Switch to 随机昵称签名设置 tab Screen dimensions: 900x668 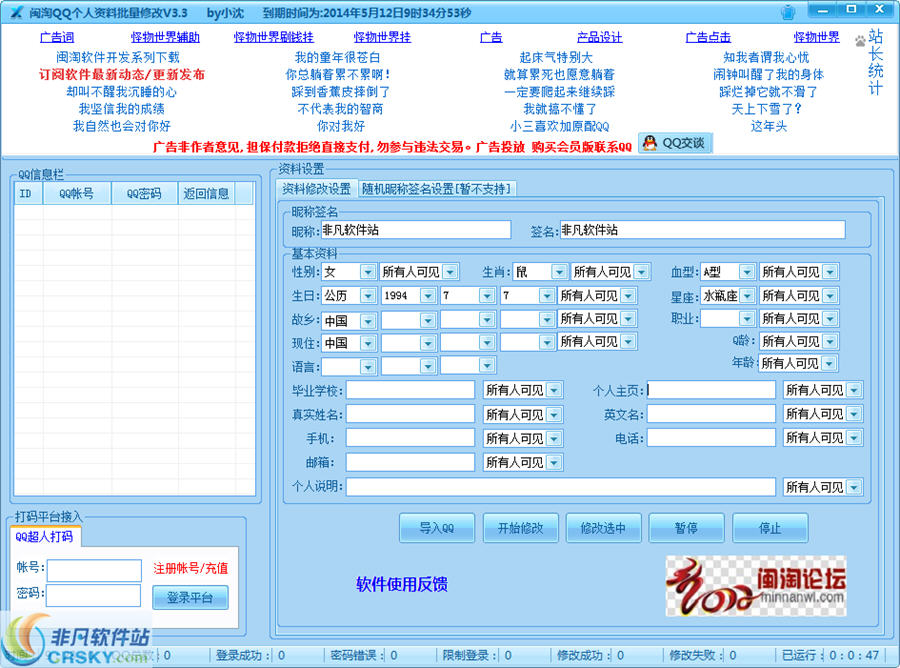click(x=436, y=189)
